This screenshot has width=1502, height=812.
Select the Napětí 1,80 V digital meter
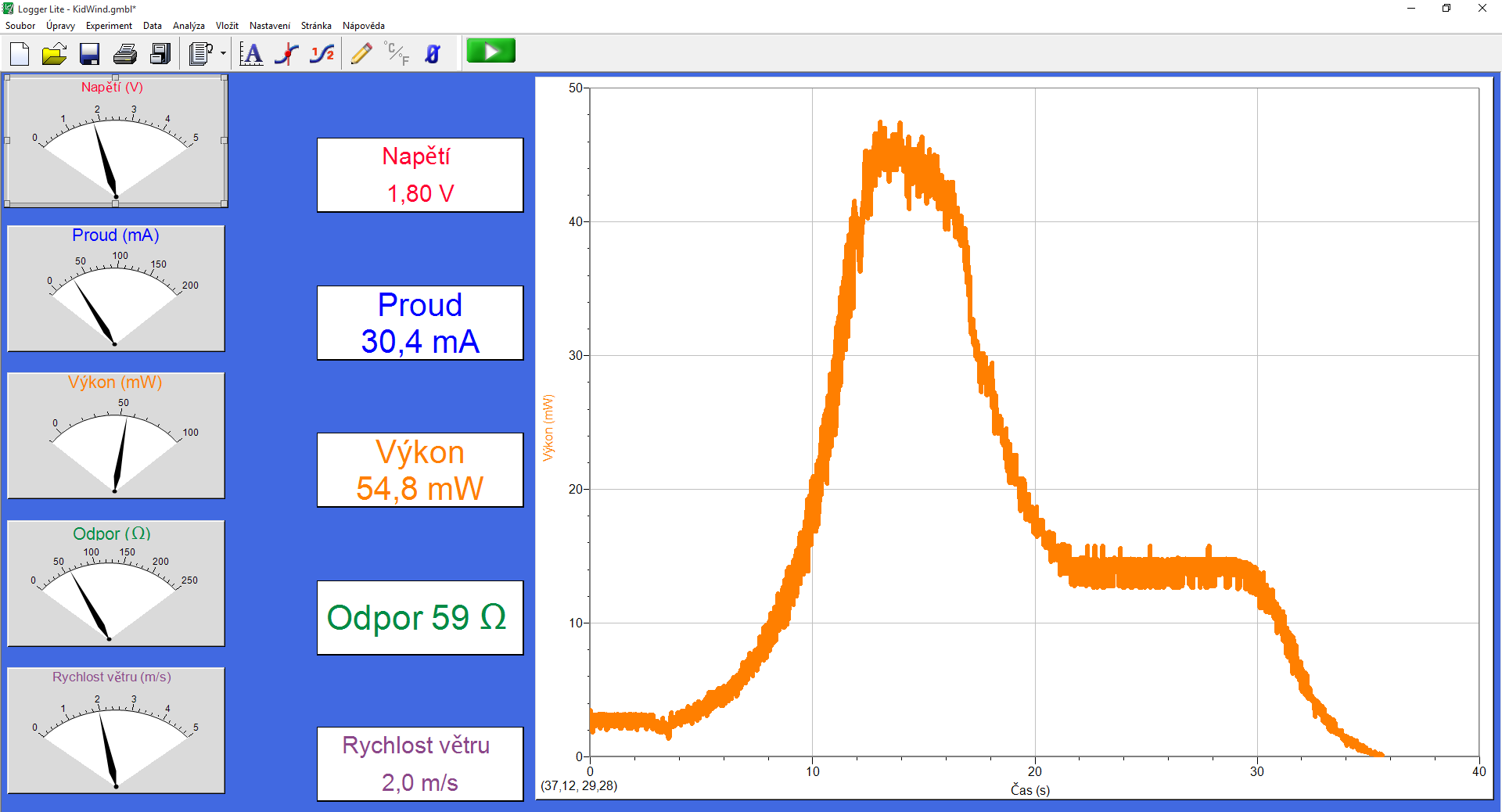click(420, 174)
